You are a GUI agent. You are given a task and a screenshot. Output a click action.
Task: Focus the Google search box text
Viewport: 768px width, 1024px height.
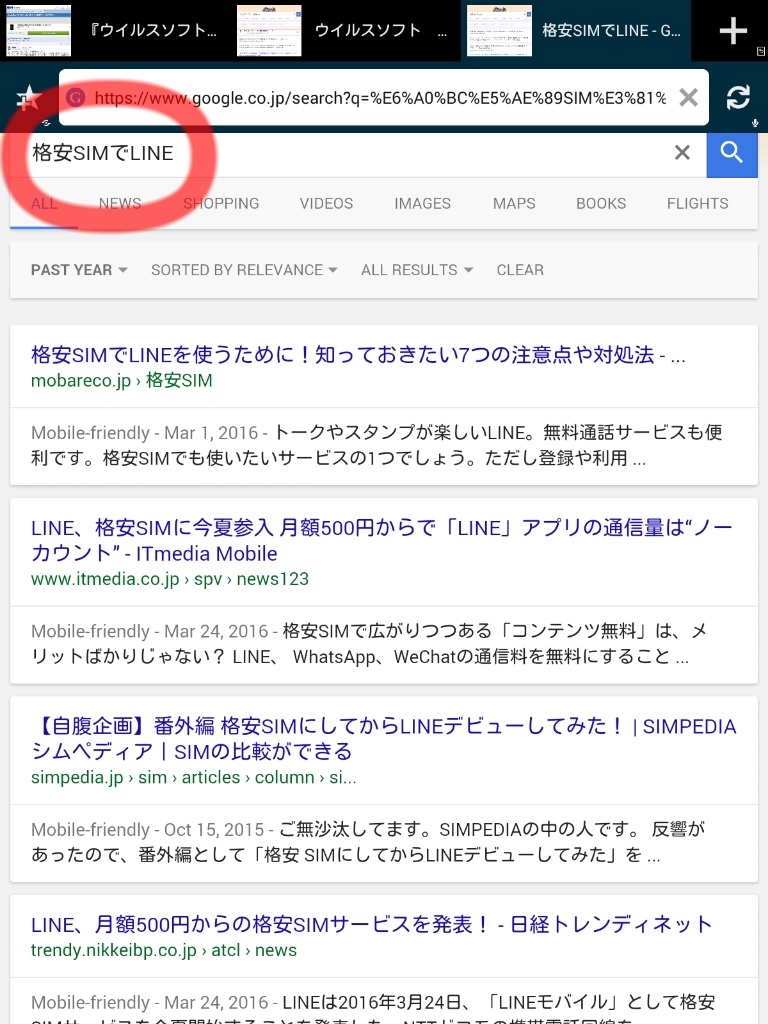[103, 153]
